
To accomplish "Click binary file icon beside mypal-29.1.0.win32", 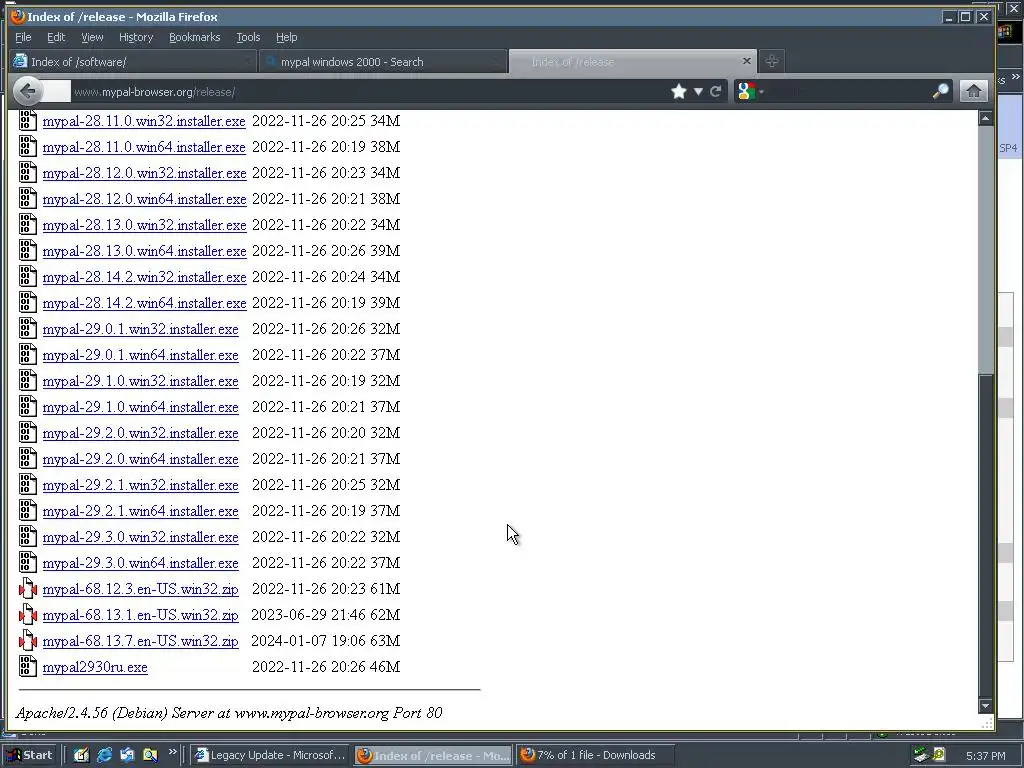I will coord(27,380).
